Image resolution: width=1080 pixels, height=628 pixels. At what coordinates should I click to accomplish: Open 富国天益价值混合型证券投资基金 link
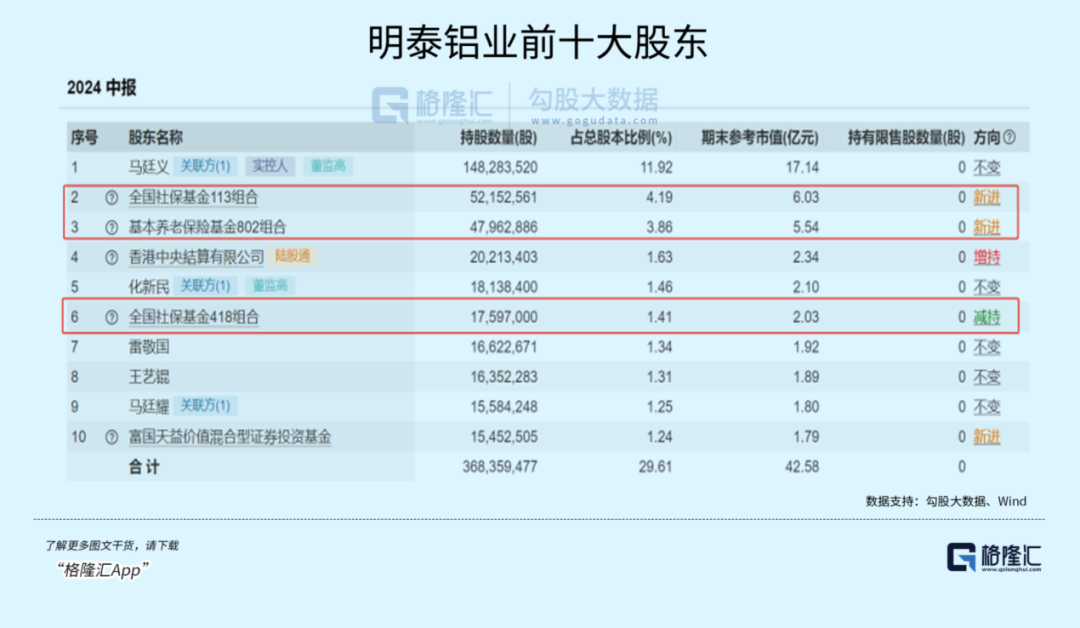click(229, 437)
